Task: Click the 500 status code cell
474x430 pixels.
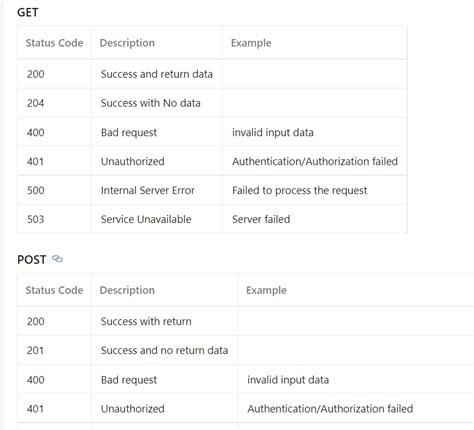Action: tap(36, 190)
